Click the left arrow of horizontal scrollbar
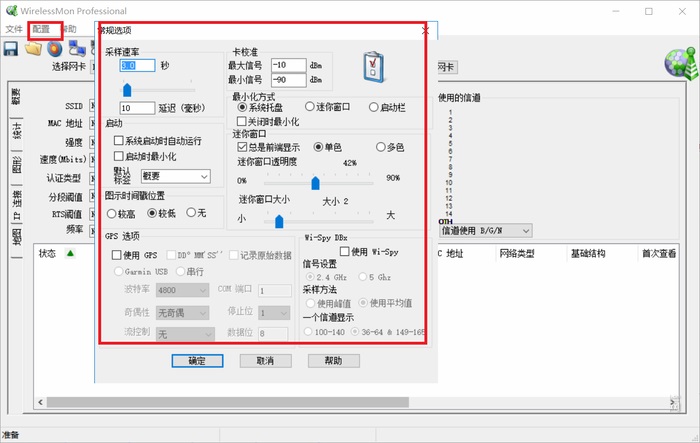 pos(41,402)
